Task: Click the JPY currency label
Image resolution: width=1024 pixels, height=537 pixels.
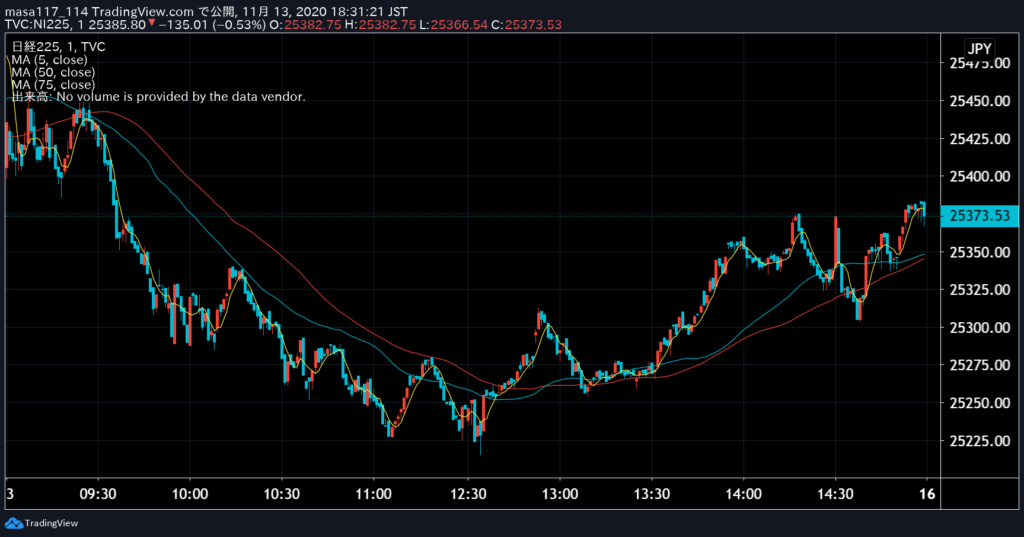Action: tap(980, 48)
